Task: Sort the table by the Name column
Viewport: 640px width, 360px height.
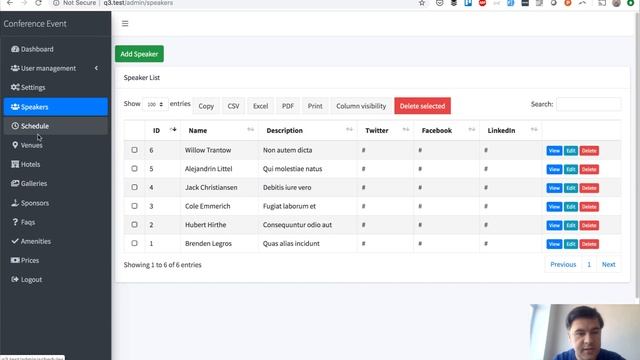Action: pyautogui.click(x=219, y=131)
